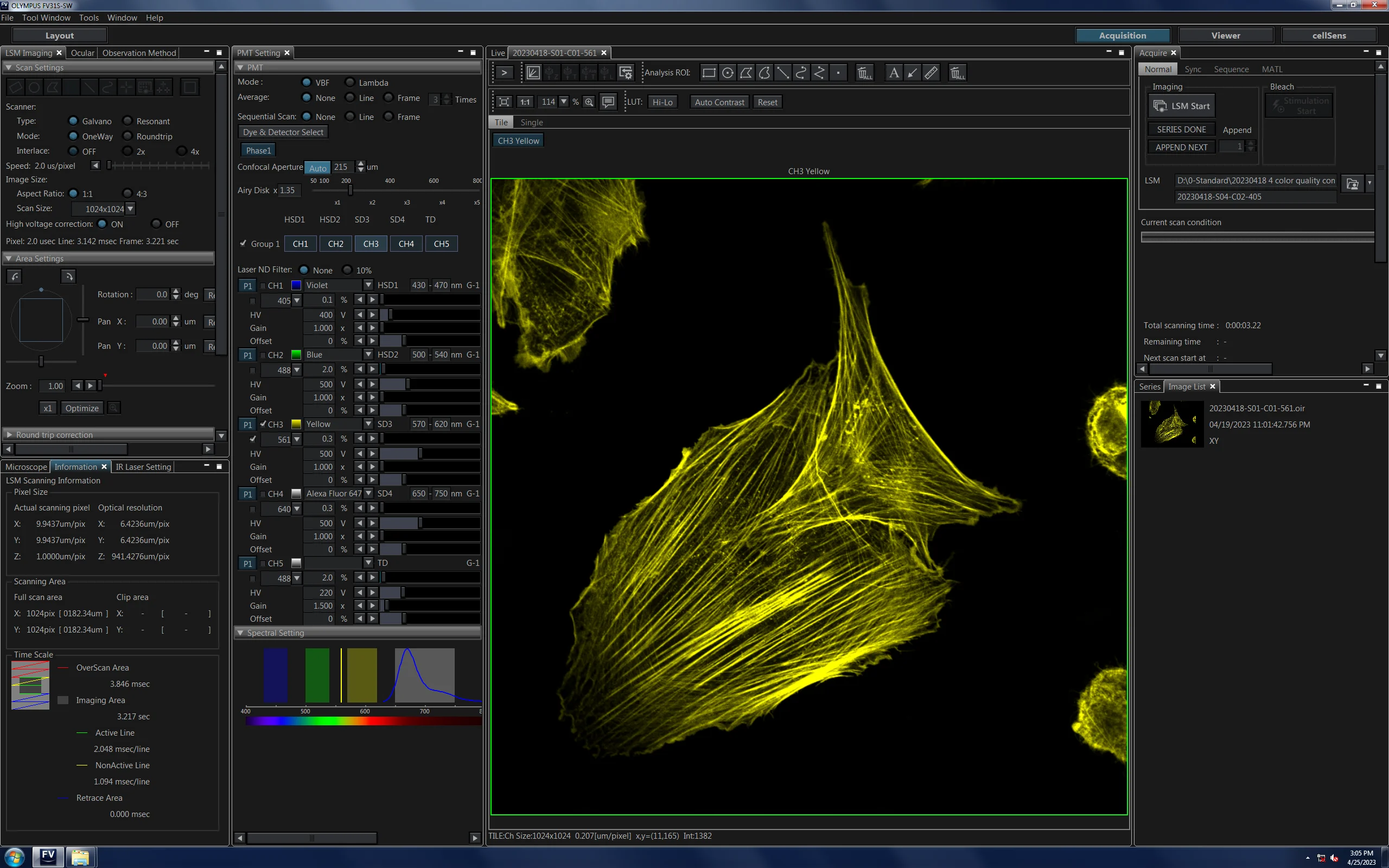This screenshot has width=1389, height=868.
Task: Select the text annotation A tool
Action: pos(894,73)
